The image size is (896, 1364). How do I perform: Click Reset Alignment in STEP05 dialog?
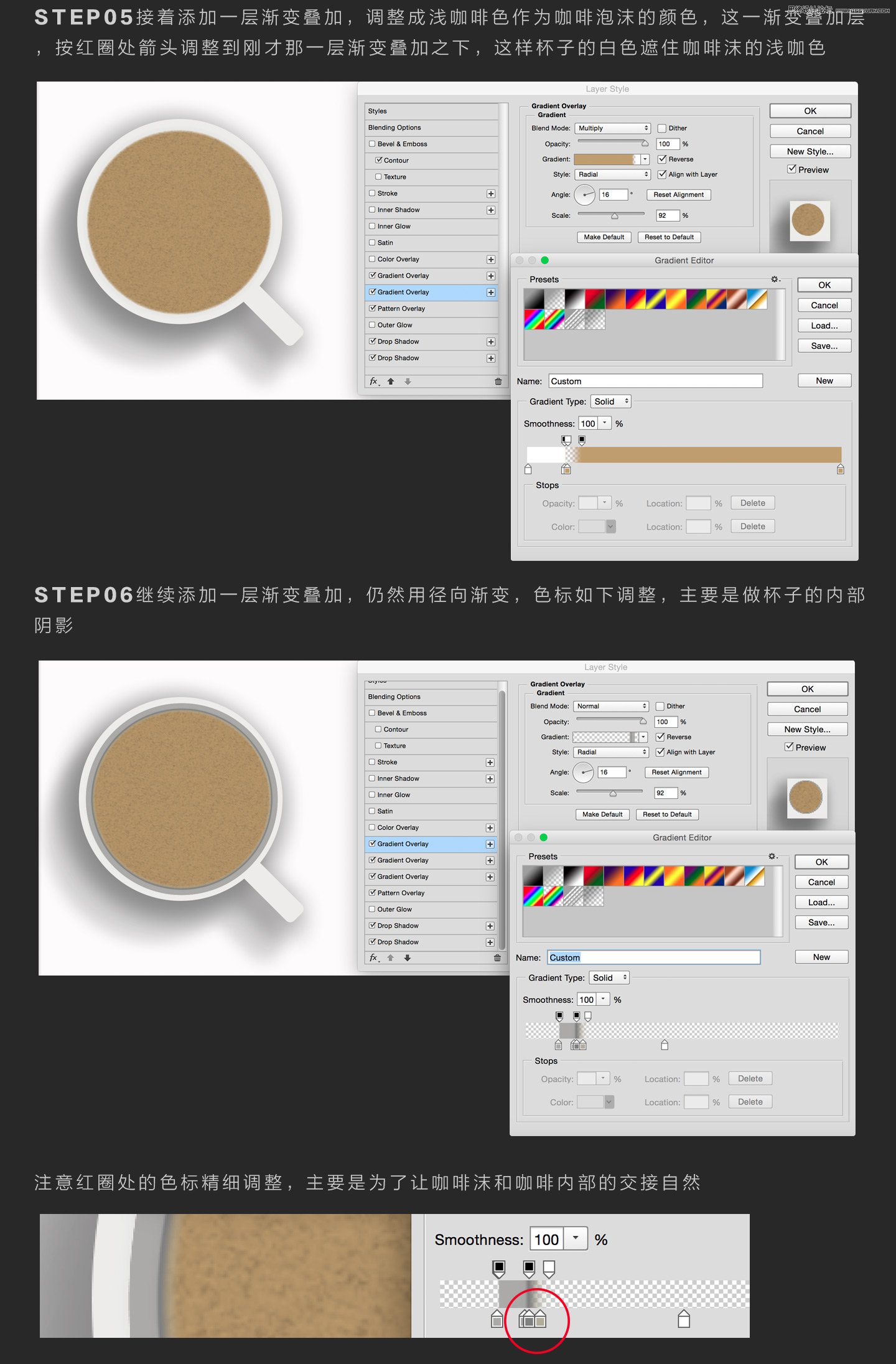pyautogui.click(x=679, y=195)
